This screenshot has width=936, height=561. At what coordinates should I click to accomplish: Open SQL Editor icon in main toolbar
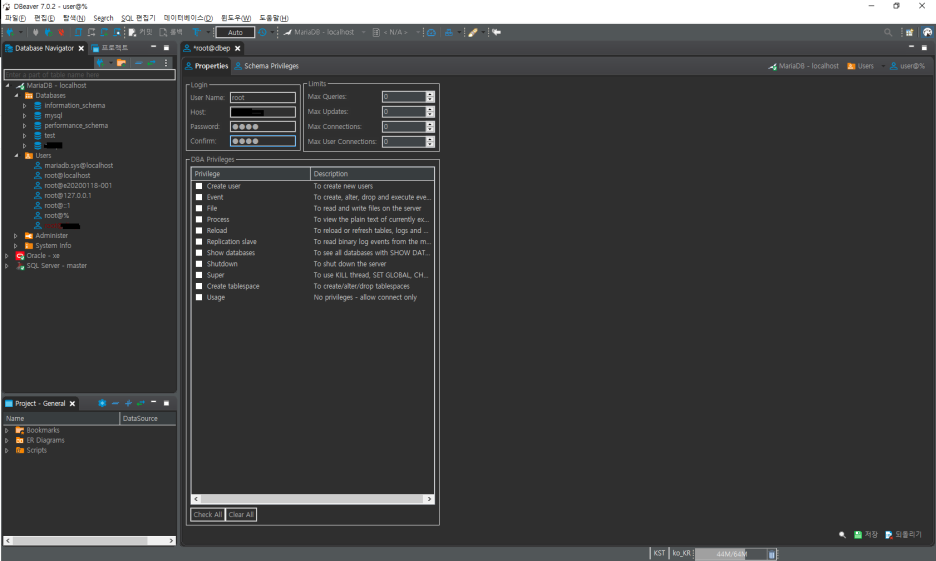click(x=78, y=32)
